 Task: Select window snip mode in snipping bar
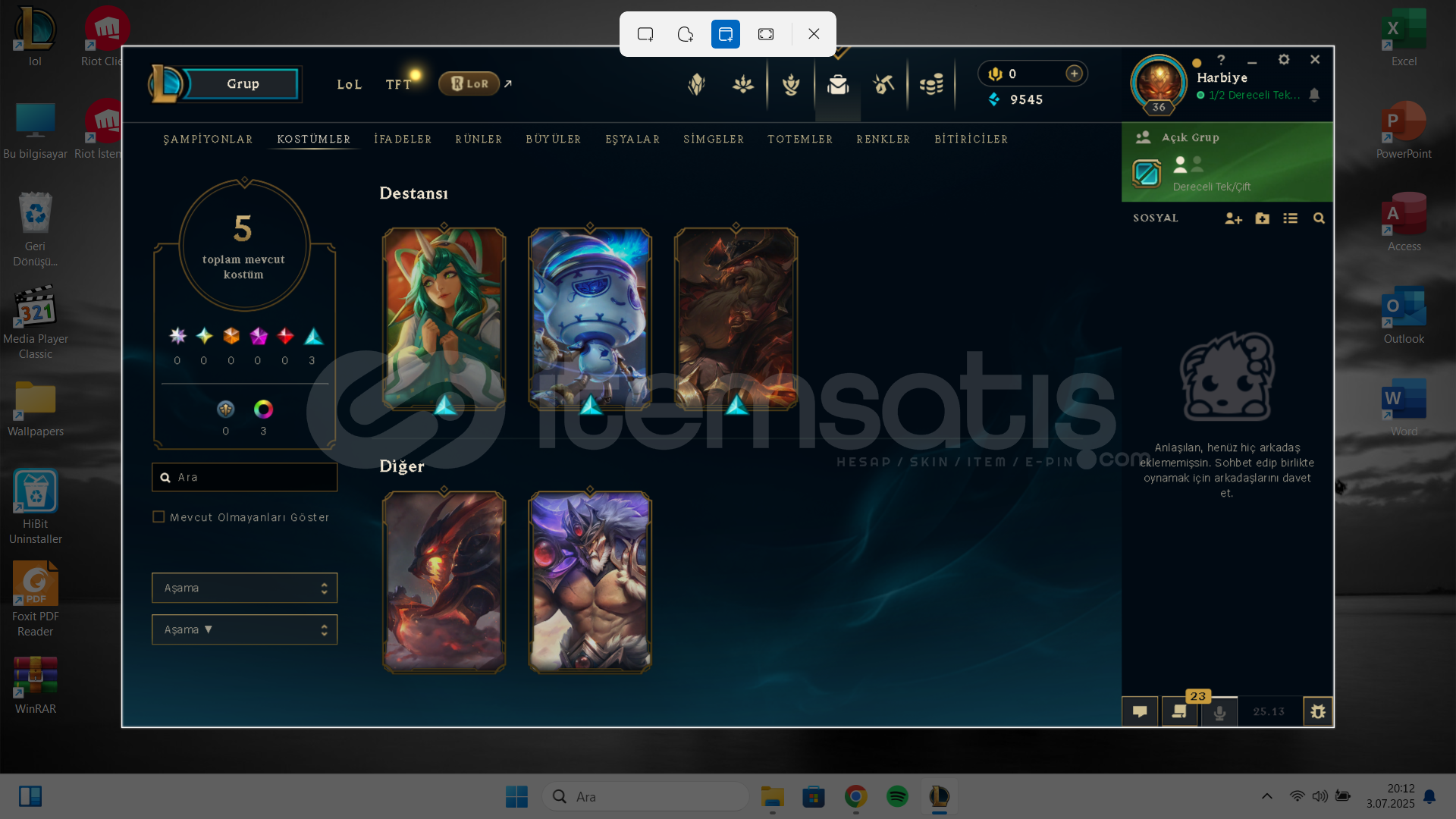click(x=726, y=34)
